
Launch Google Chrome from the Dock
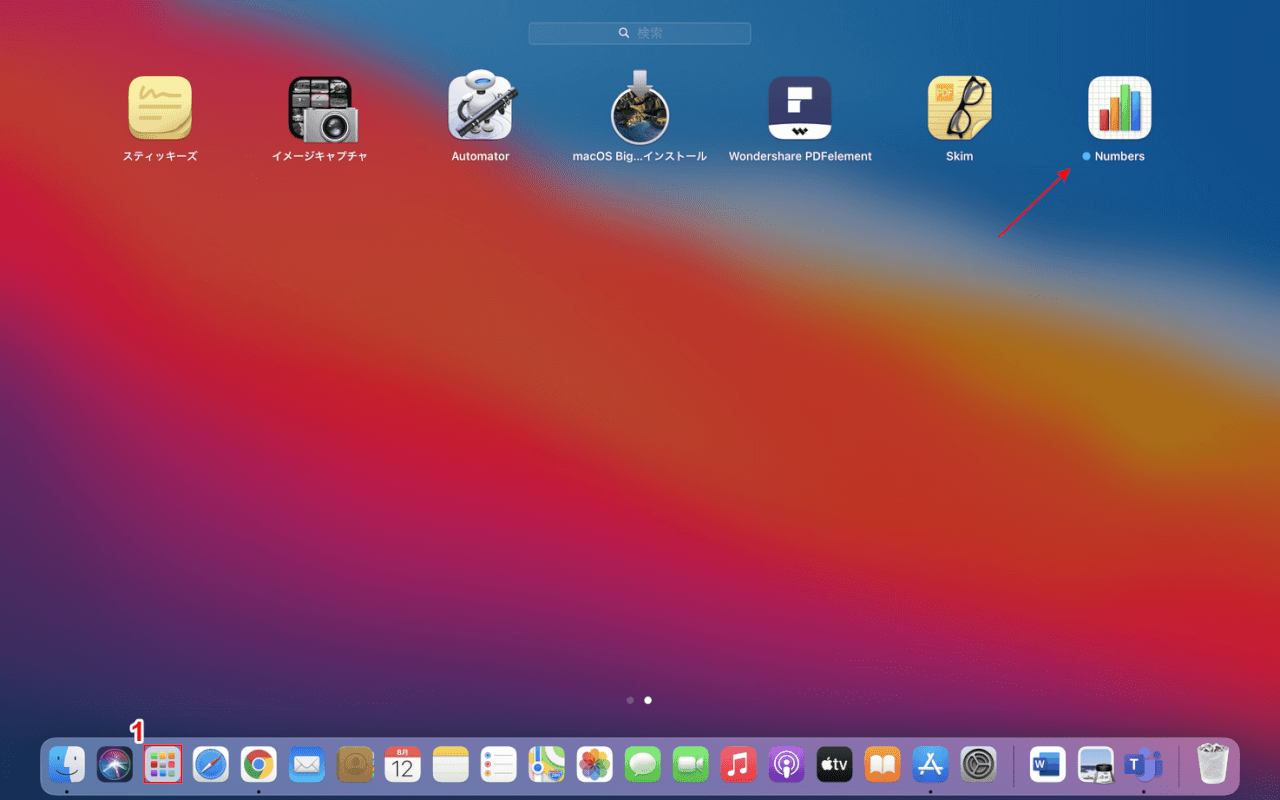259,765
